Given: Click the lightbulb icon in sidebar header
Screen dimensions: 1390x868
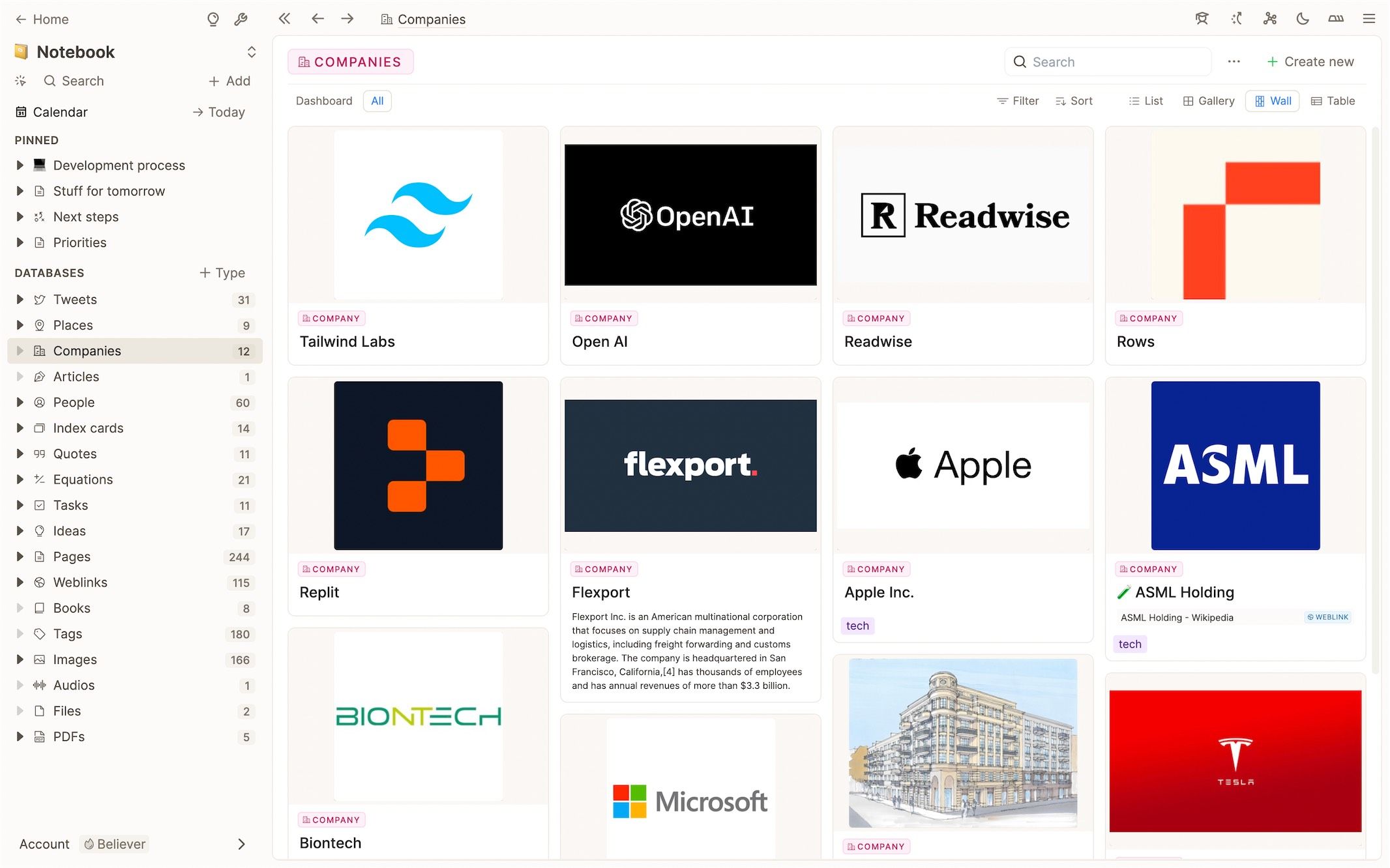Looking at the screenshot, I should [213, 20].
